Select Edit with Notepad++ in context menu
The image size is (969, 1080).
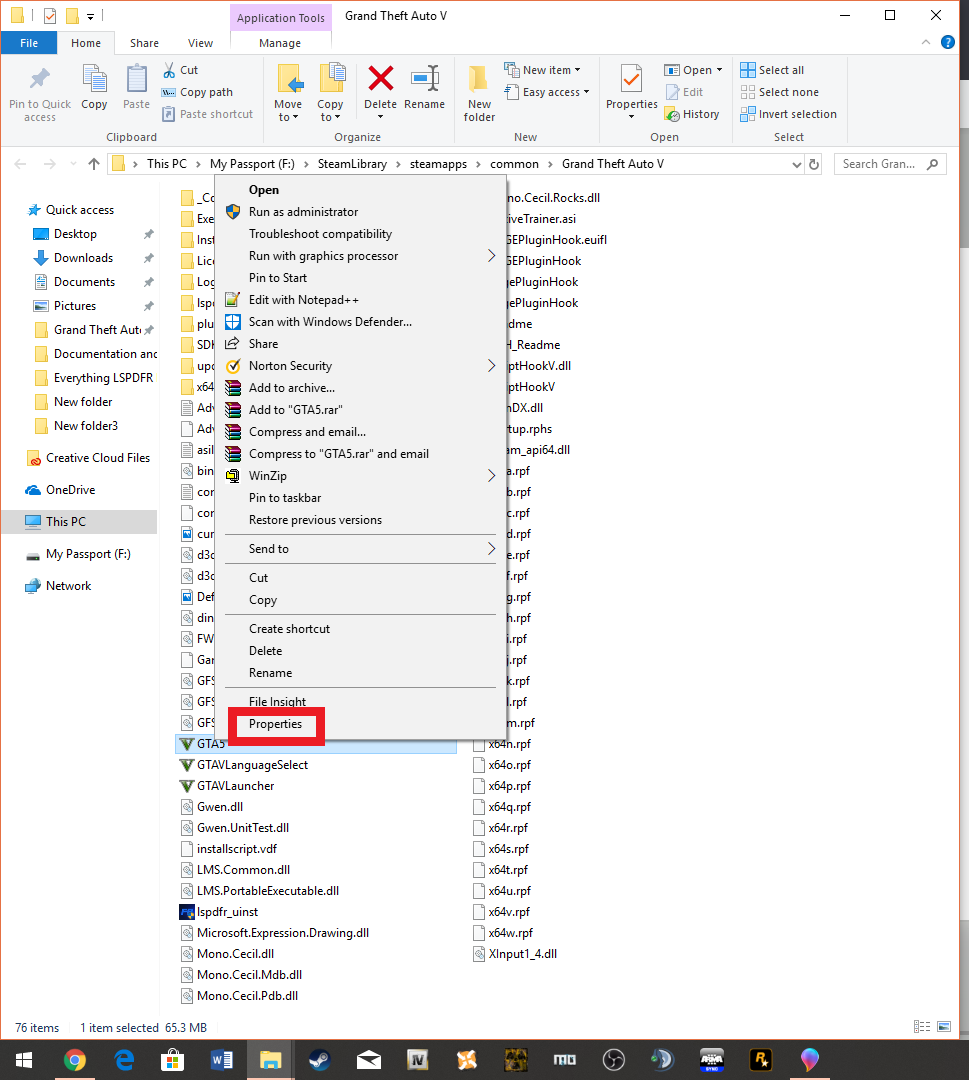point(362,300)
